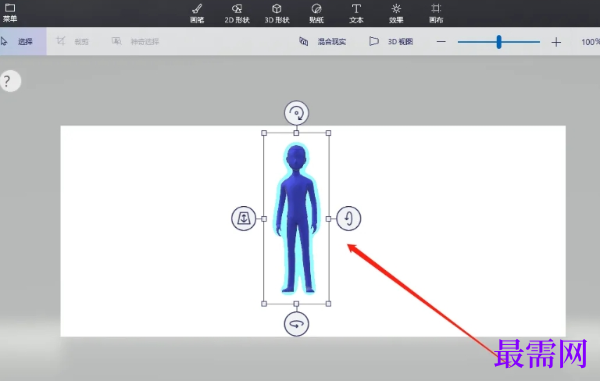Click the top-center selection box handle
Viewport: 606px width, 385px height.
click(297, 133)
